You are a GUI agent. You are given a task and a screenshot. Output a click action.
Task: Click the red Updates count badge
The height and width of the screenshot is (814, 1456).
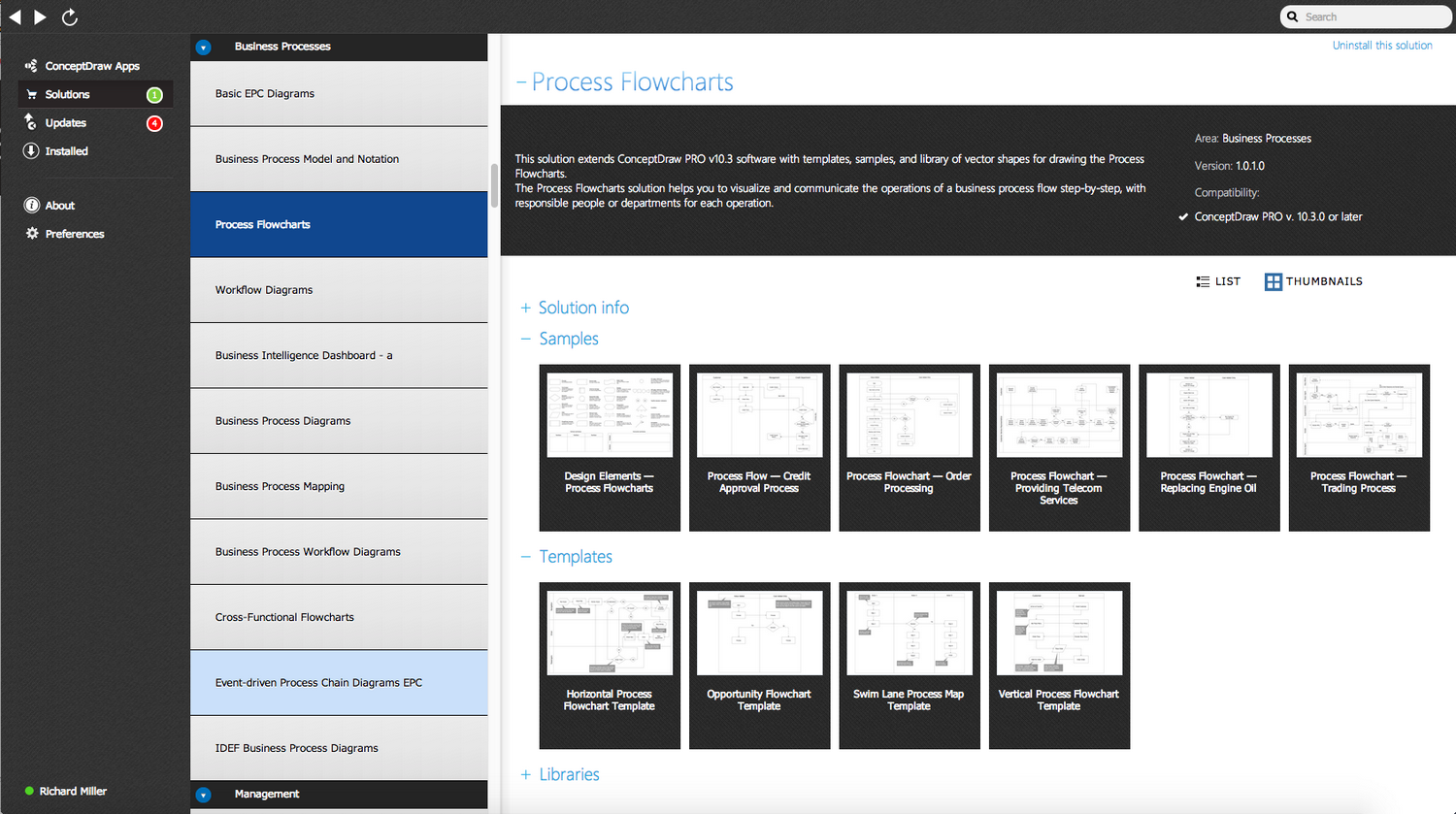click(x=154, y=123)
